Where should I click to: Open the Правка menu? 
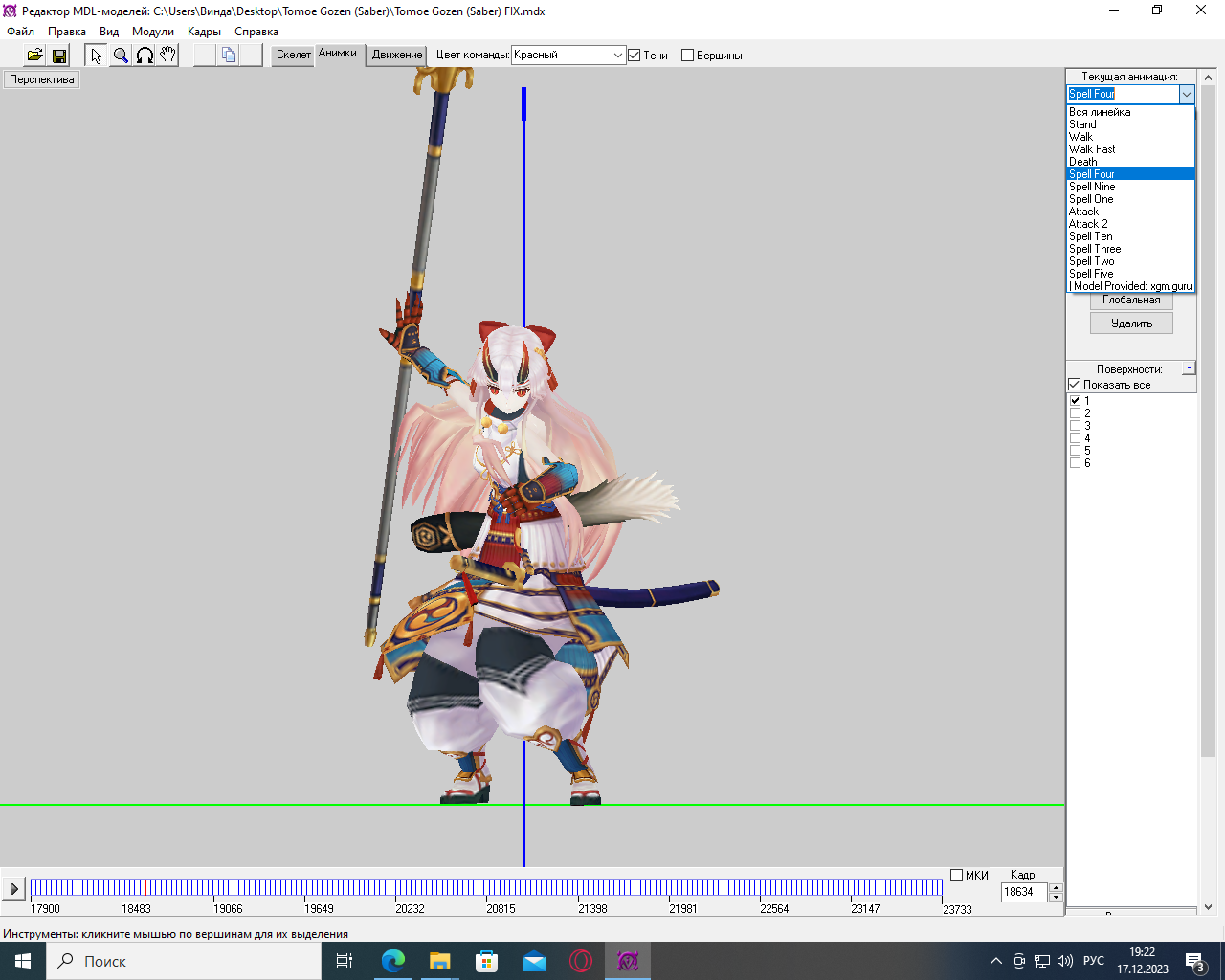[67, 32]
